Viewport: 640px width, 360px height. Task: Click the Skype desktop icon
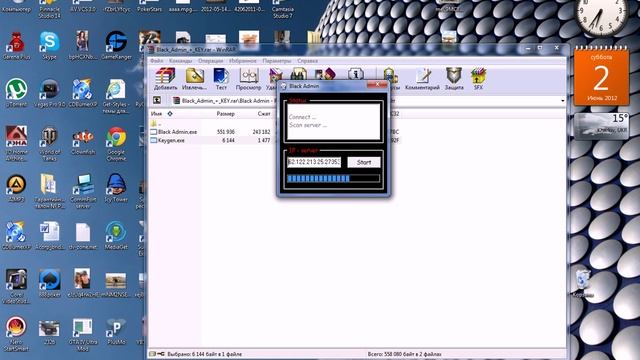49,46
